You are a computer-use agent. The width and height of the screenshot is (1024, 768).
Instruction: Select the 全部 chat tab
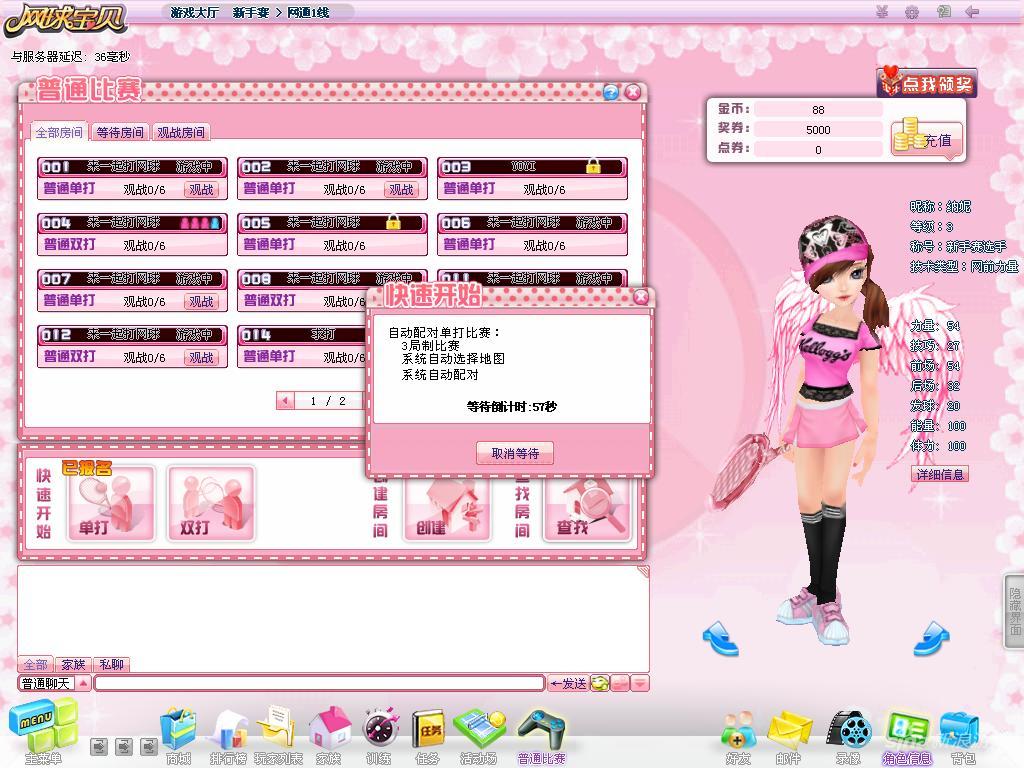(35, 664)
